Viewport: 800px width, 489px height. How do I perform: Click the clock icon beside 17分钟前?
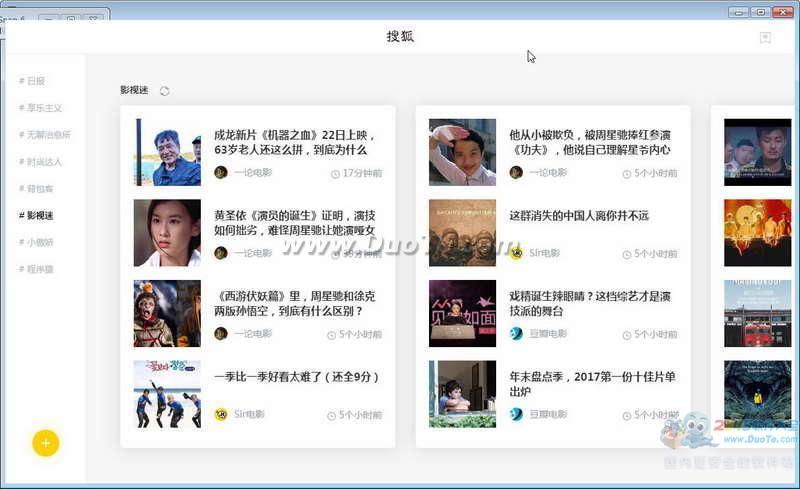pos(335,173)
